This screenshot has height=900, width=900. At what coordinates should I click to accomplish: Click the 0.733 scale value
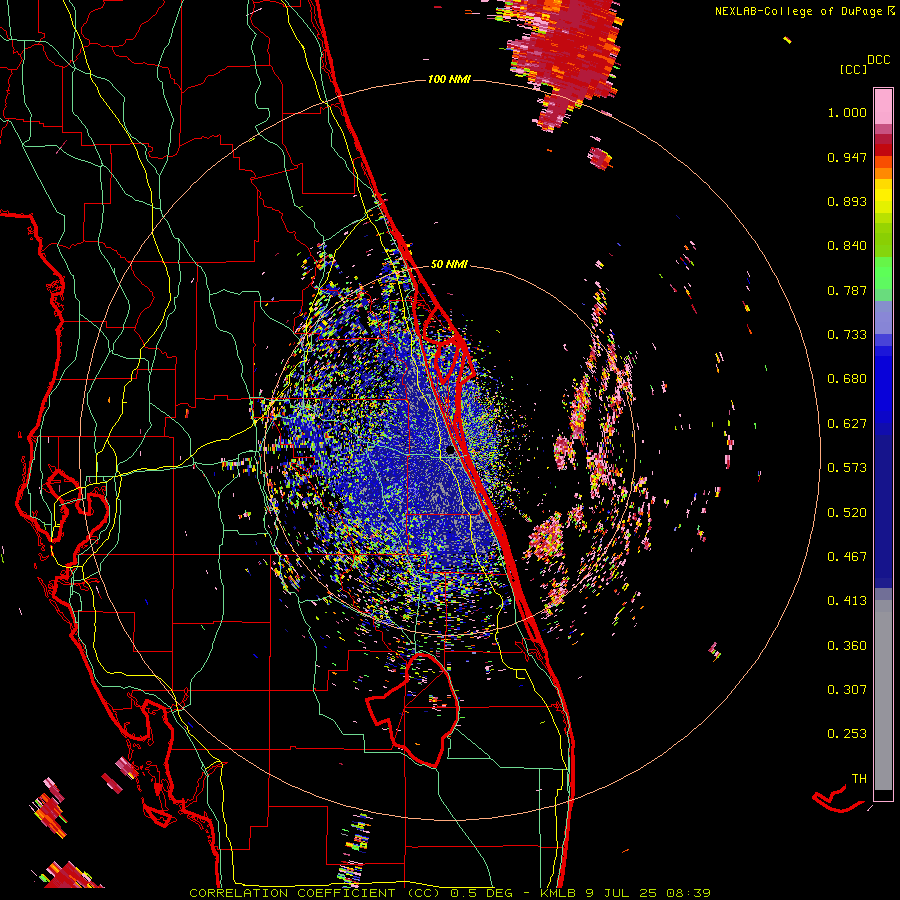pyautogui.click(x=847, y=335)
